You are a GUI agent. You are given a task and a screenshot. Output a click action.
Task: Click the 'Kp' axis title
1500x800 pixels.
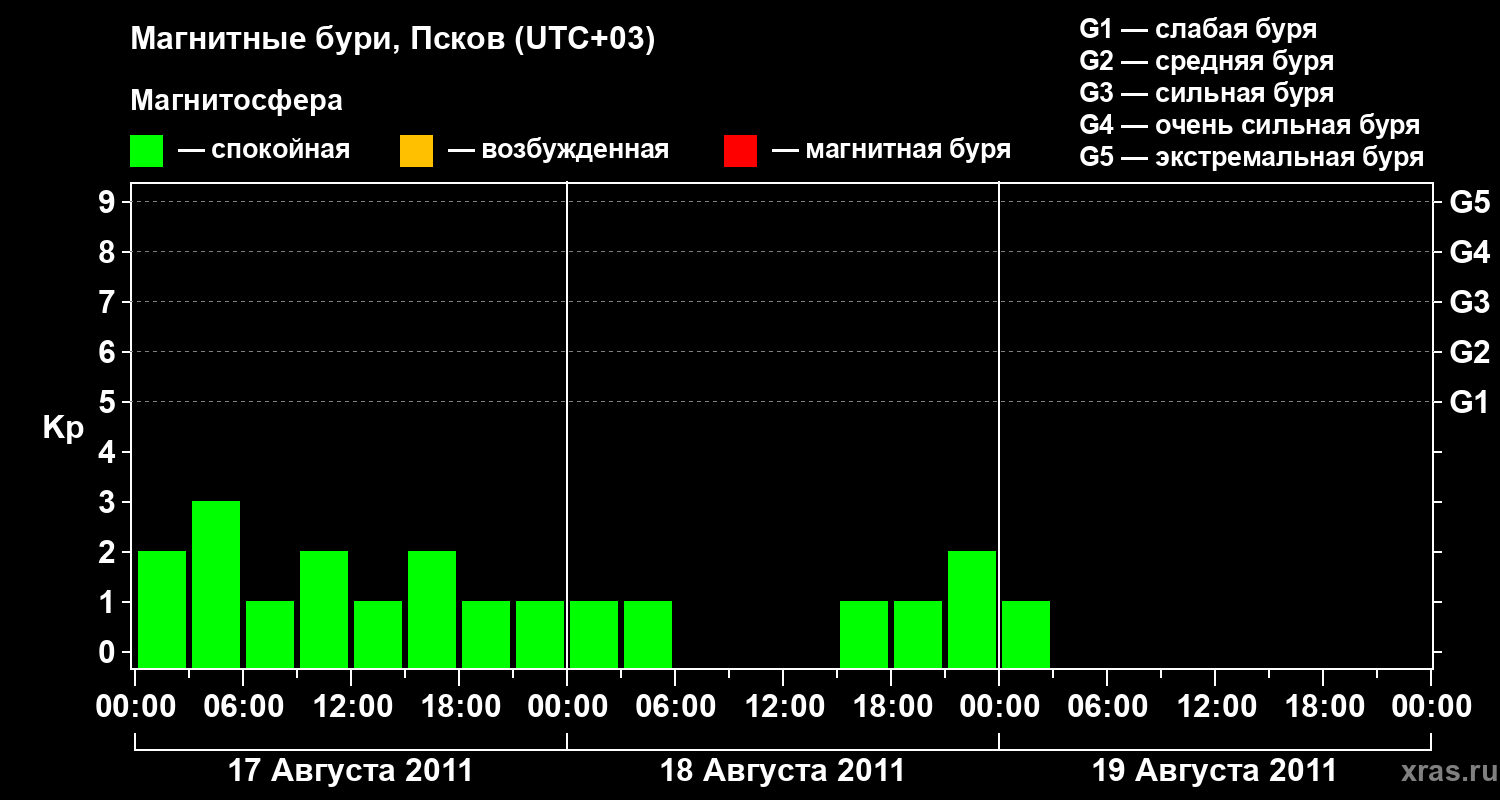(x=64, y=428)
